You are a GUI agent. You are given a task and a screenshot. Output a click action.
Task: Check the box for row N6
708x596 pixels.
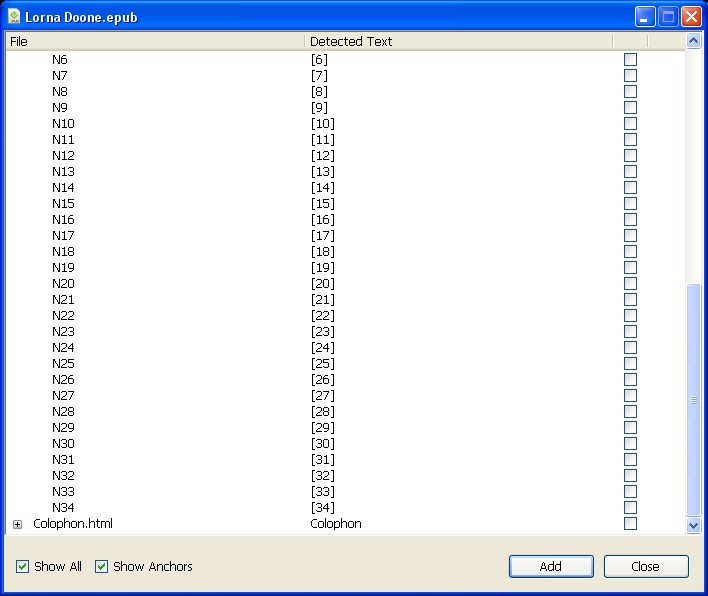point(630,60)
